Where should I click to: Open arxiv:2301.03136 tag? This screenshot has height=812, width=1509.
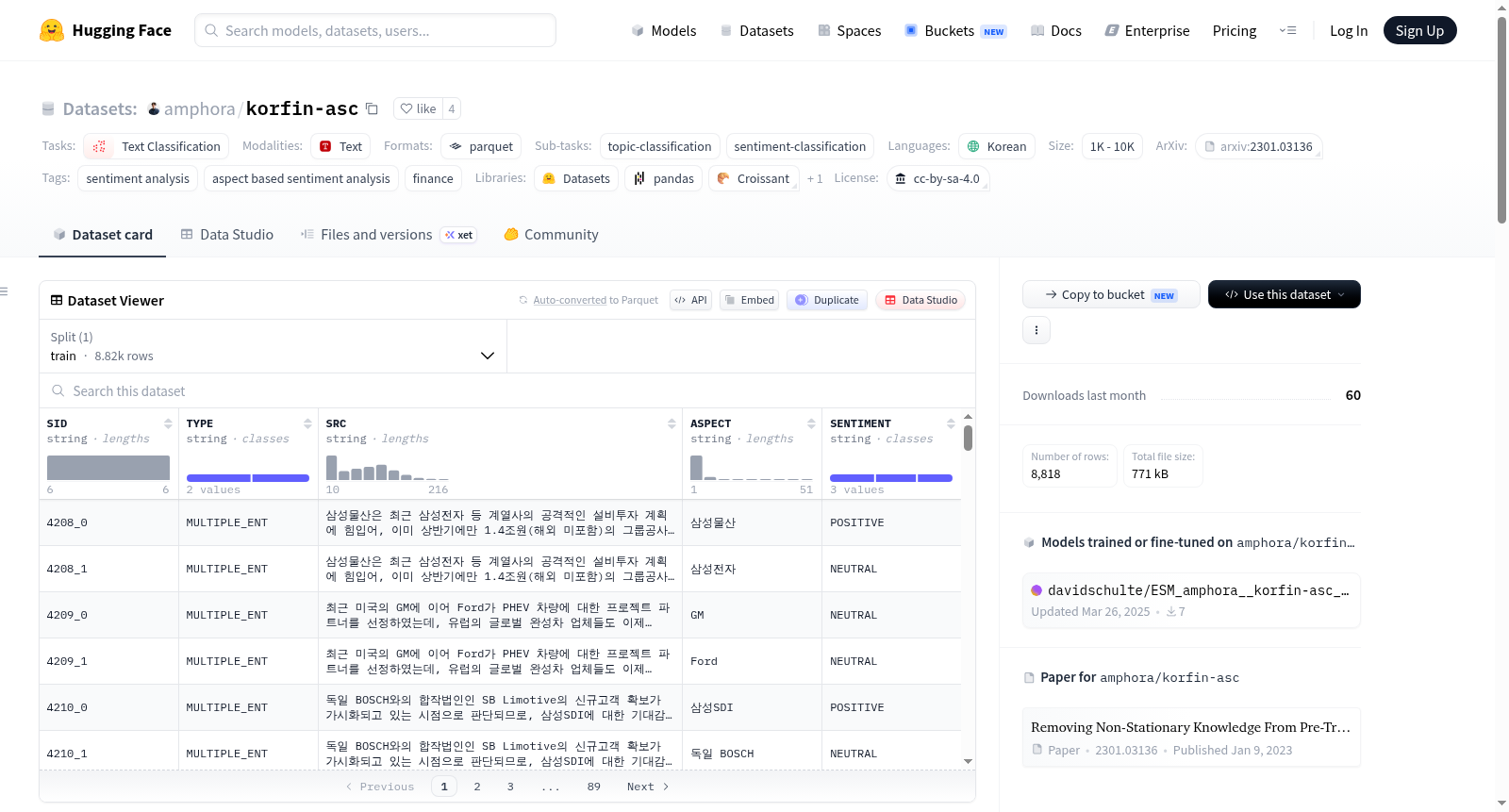(x=1259, y=146)
